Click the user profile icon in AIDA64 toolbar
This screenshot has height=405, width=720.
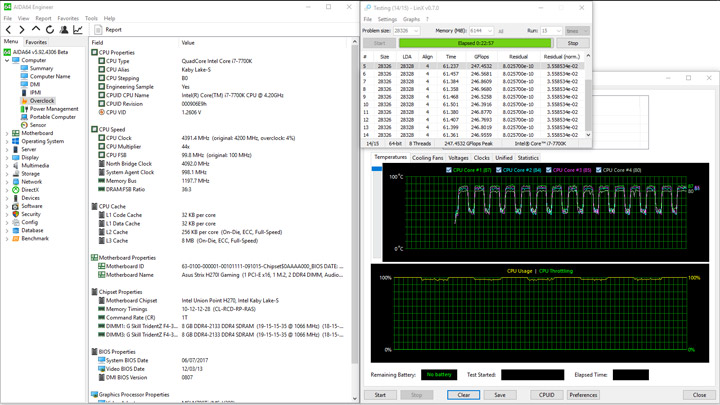[x=64, y=30]
